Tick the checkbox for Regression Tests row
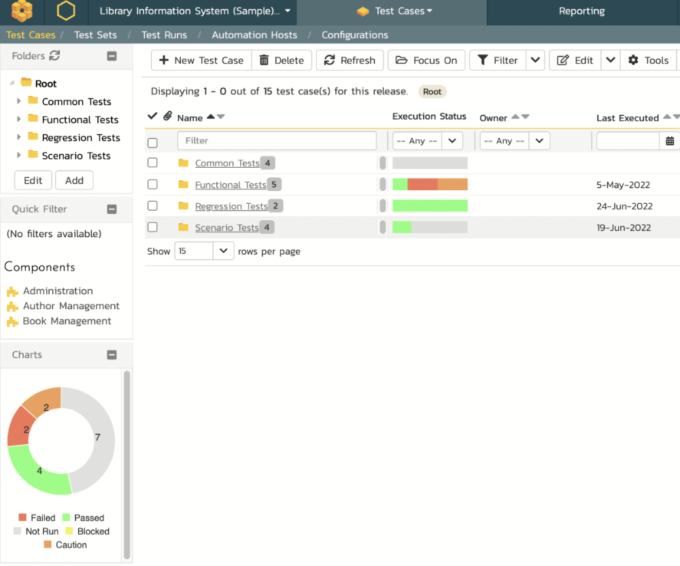This screenshot has height=566, width=680. point(152,206)
